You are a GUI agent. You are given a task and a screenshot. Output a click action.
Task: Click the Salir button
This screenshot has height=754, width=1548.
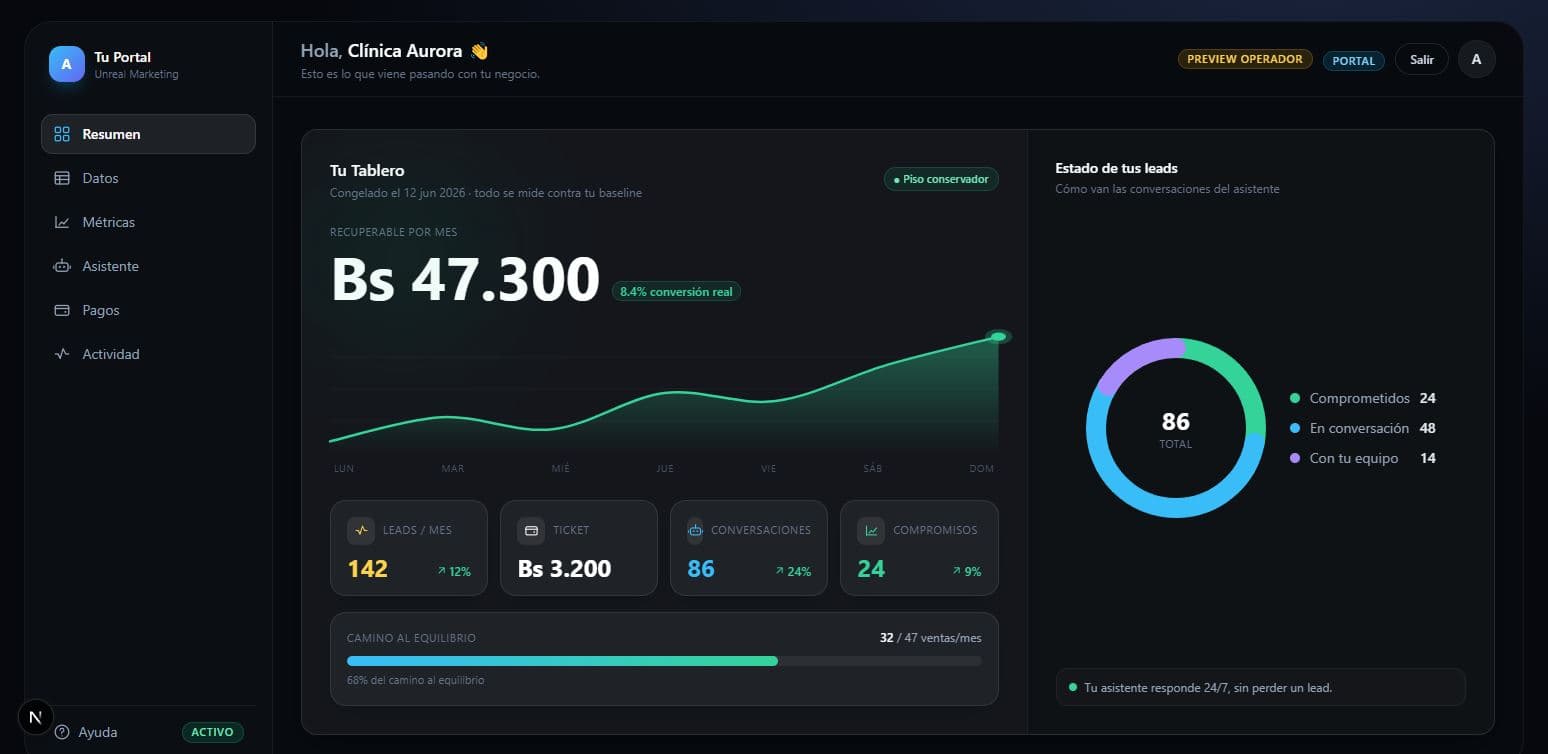tap(1422, 59)
